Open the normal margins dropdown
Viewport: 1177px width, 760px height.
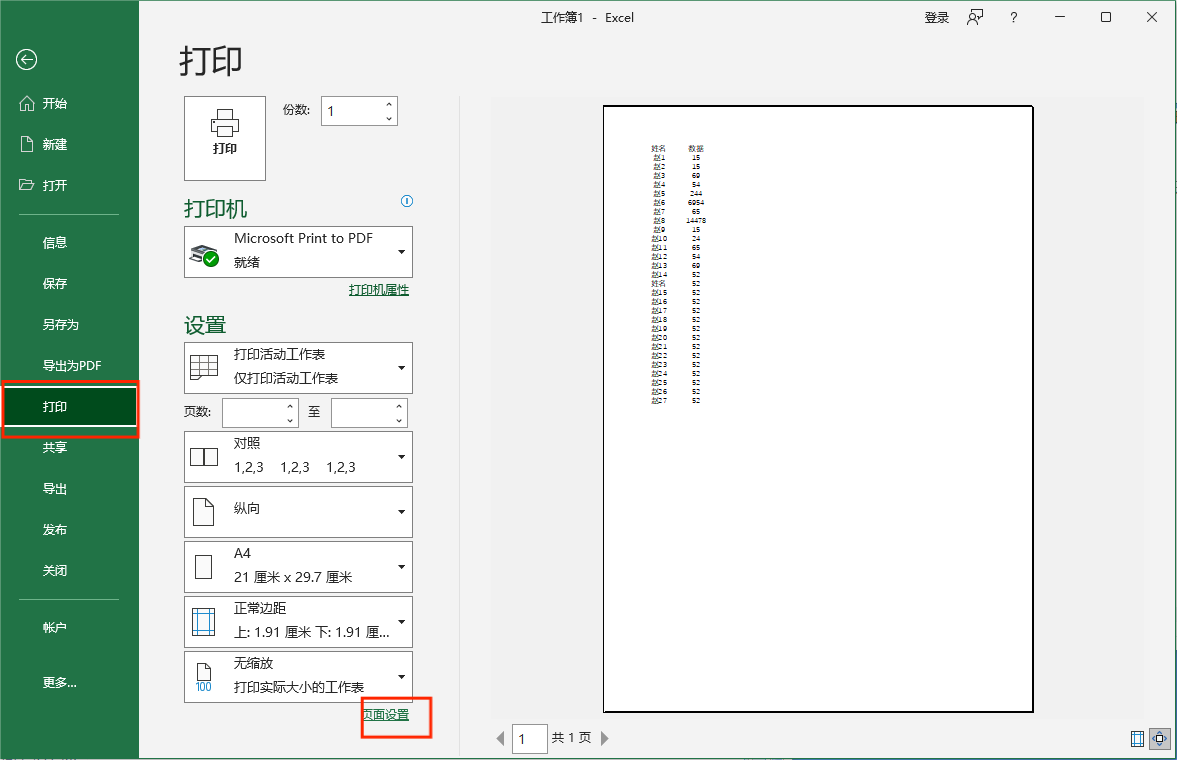tap(298, 621)
